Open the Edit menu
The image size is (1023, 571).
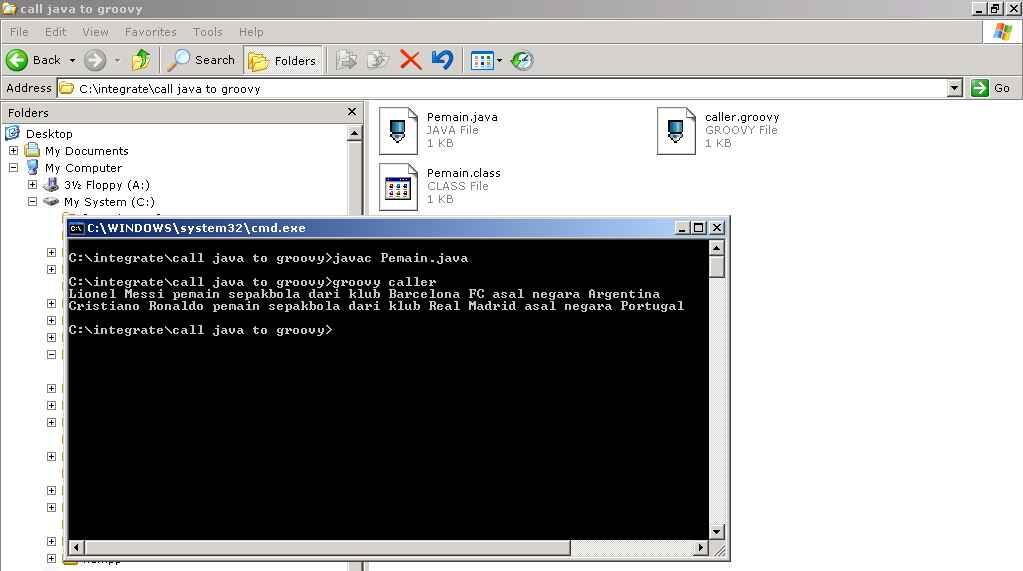point(55,31)
